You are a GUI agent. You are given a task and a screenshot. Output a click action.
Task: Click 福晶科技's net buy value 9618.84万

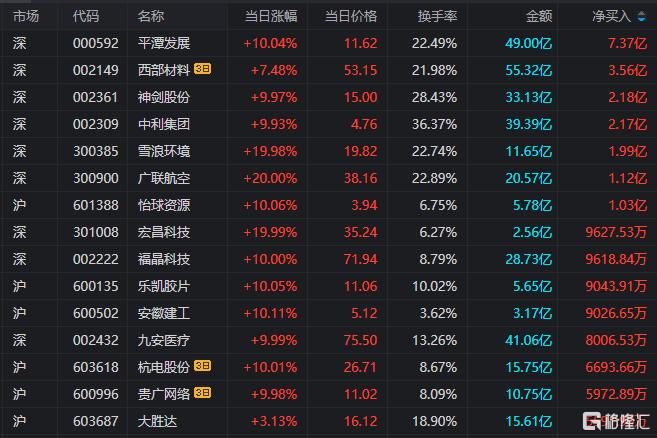(615, 259)
